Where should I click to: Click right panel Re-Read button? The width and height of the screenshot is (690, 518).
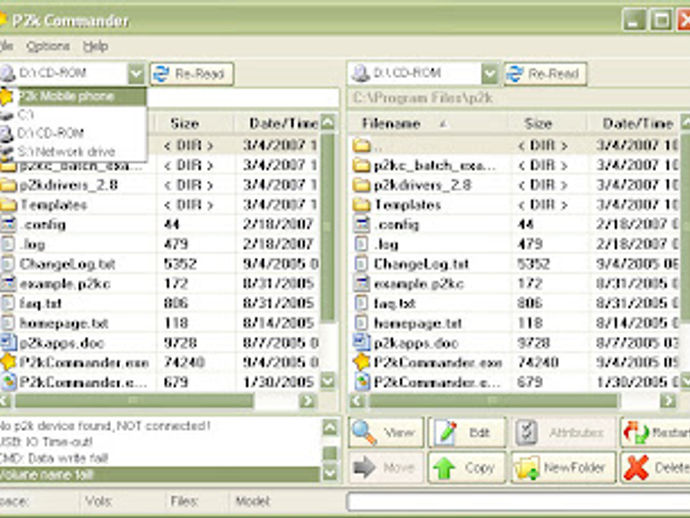[x=545, y=74]
